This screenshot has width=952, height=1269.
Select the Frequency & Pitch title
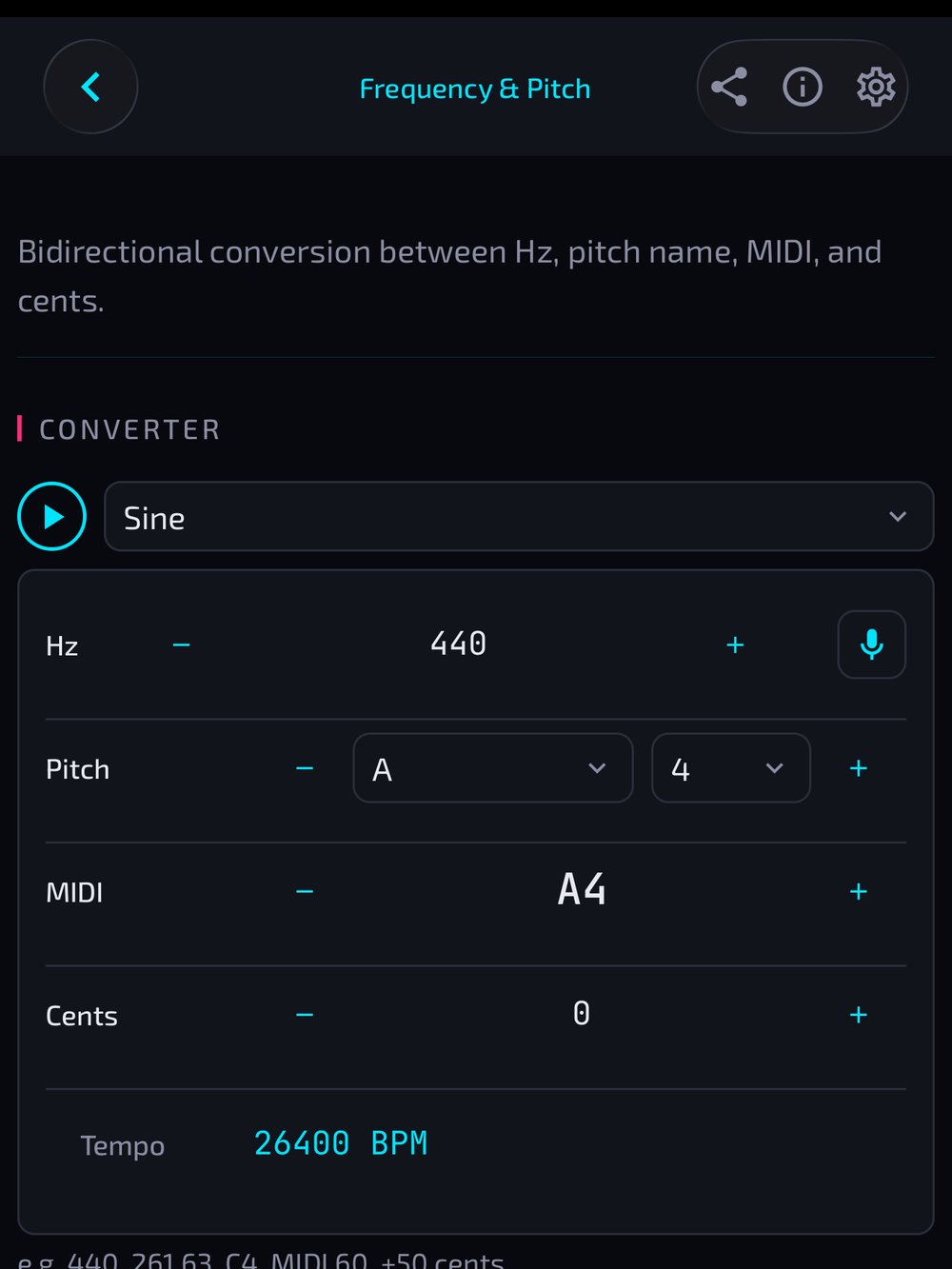tap(474, 88)
